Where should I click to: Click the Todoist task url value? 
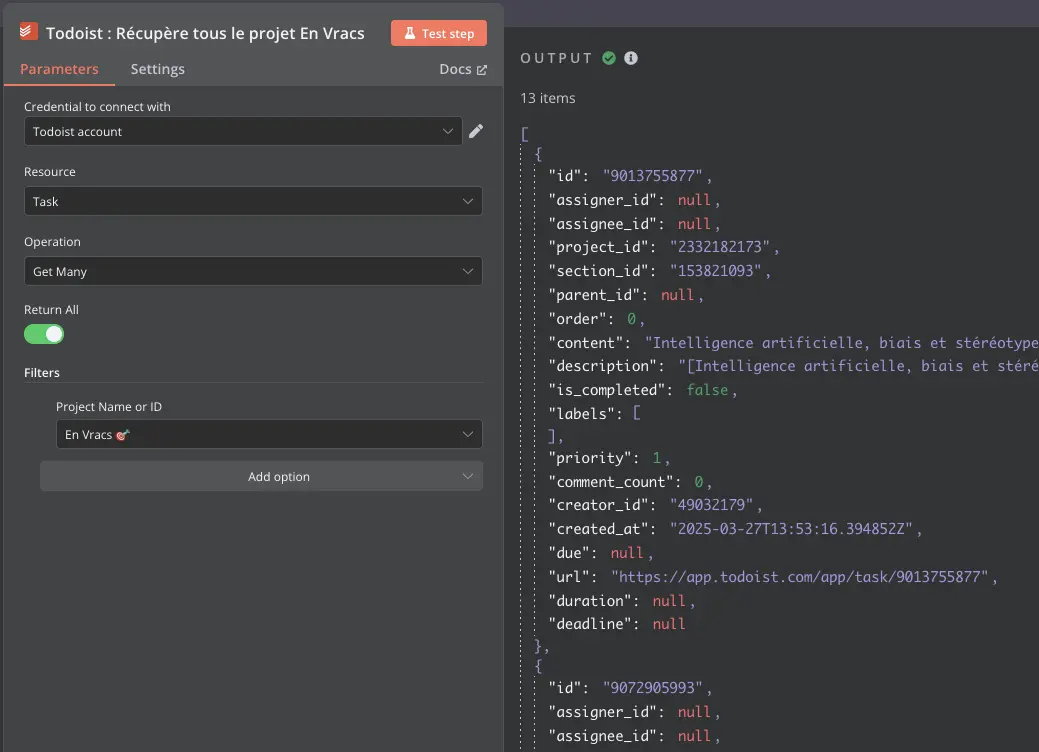point(800,576)
